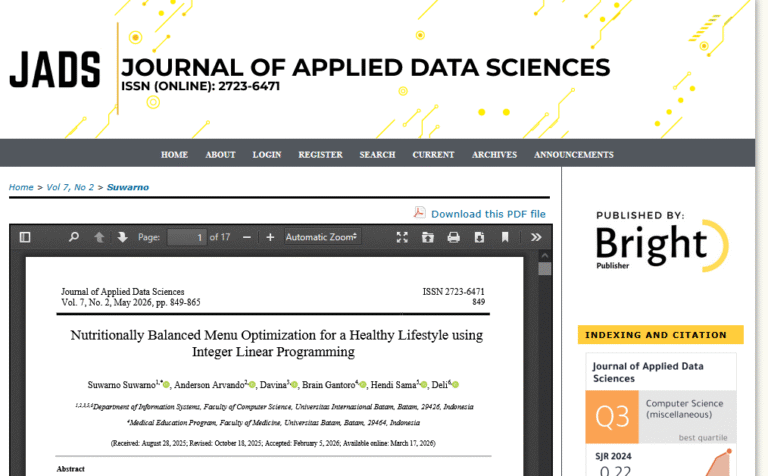This screenshot has width=768, height=476.
Task: Go to the CURRENT issue menu
Action: (x=433, y=155)
